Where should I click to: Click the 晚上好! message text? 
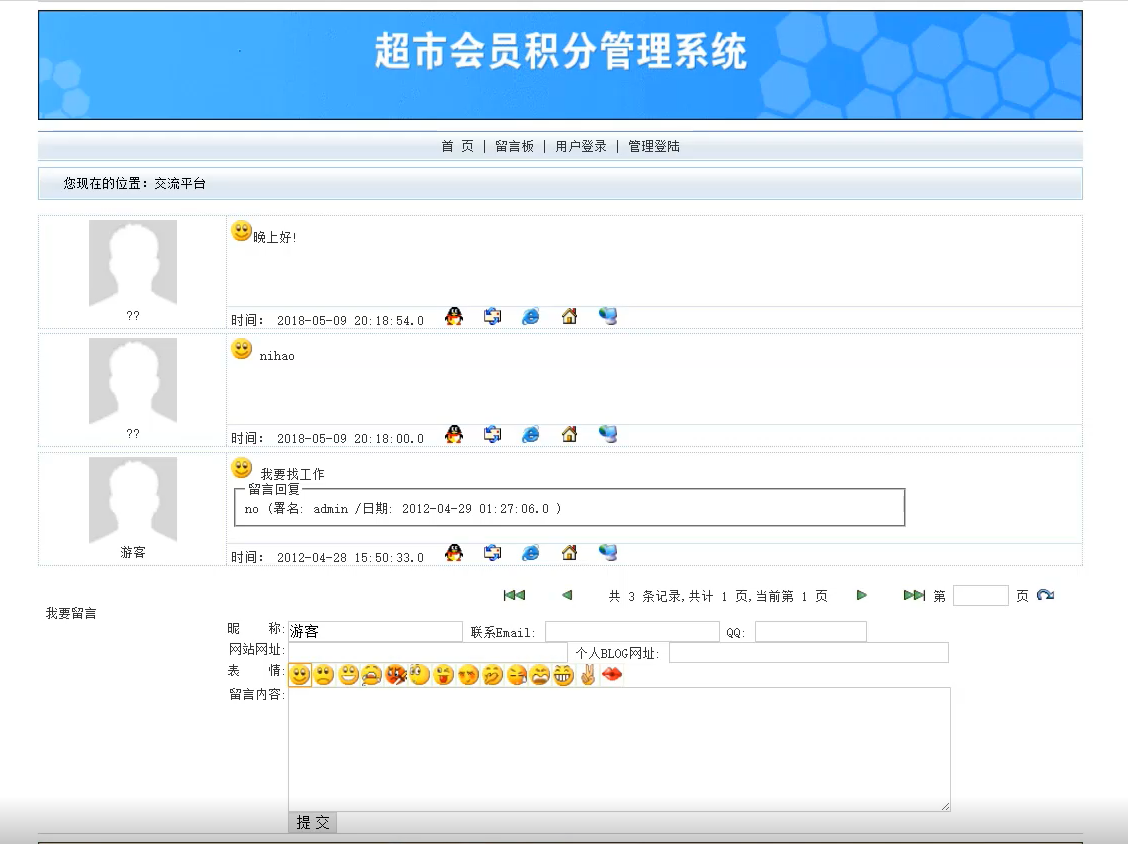(275, 237)
